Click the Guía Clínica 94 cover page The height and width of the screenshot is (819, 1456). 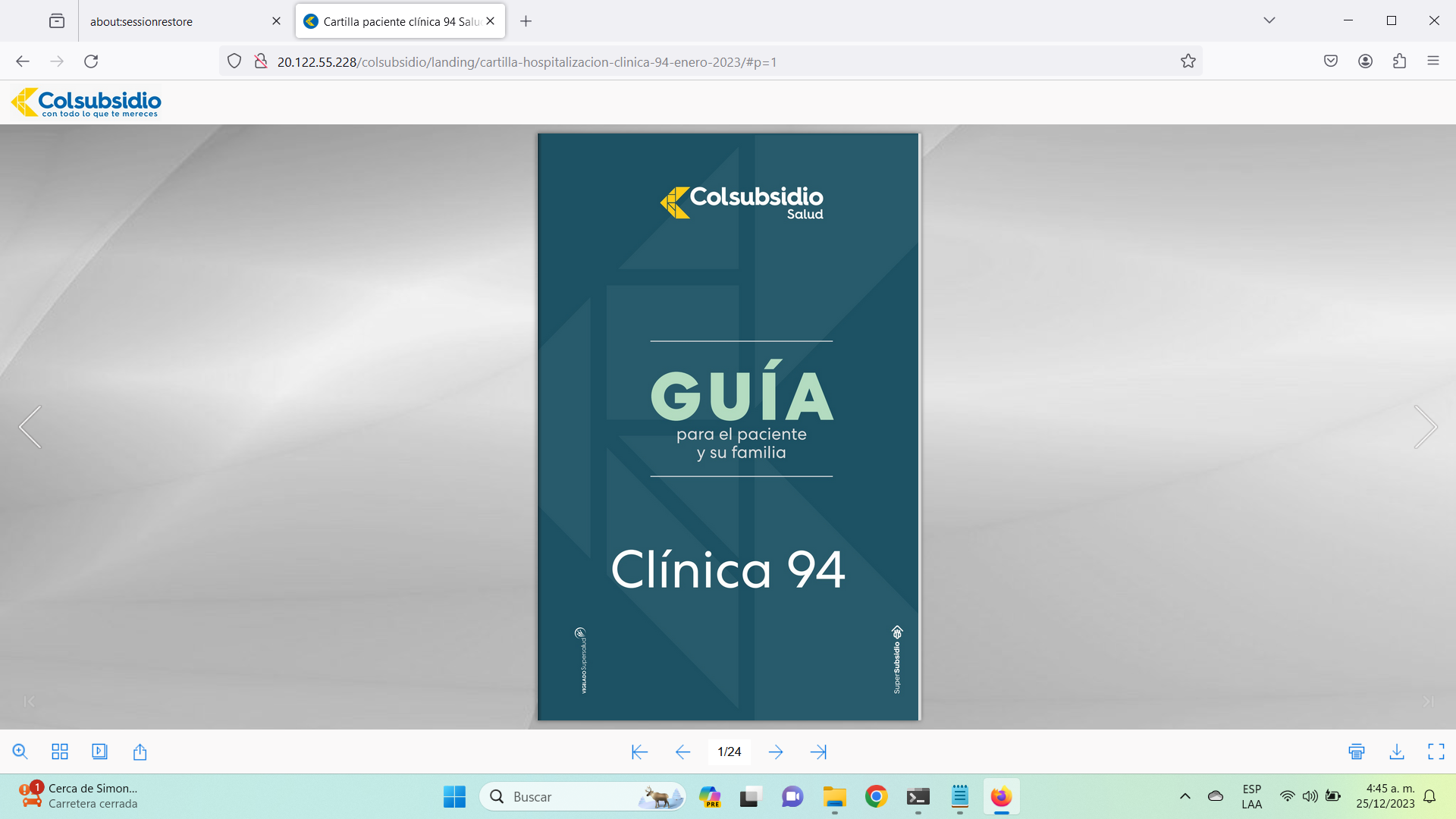click(728, 427)
